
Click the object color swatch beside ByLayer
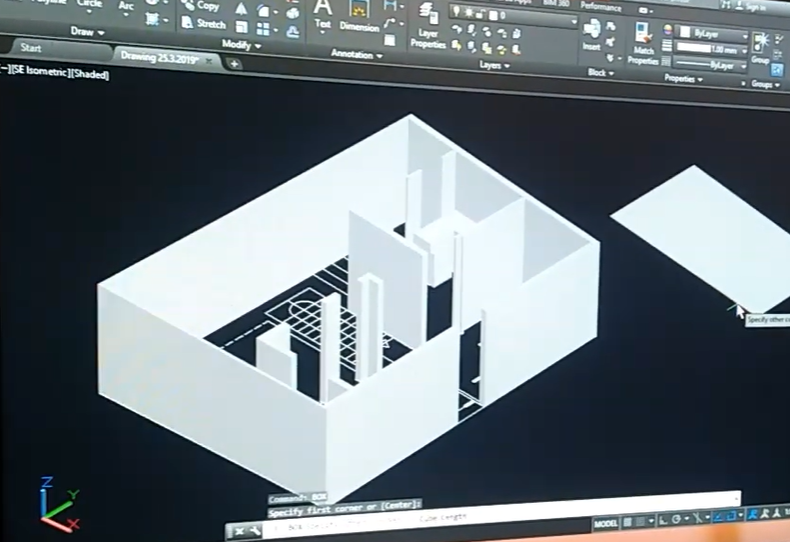pyautogui.click(x=685, y=32)
